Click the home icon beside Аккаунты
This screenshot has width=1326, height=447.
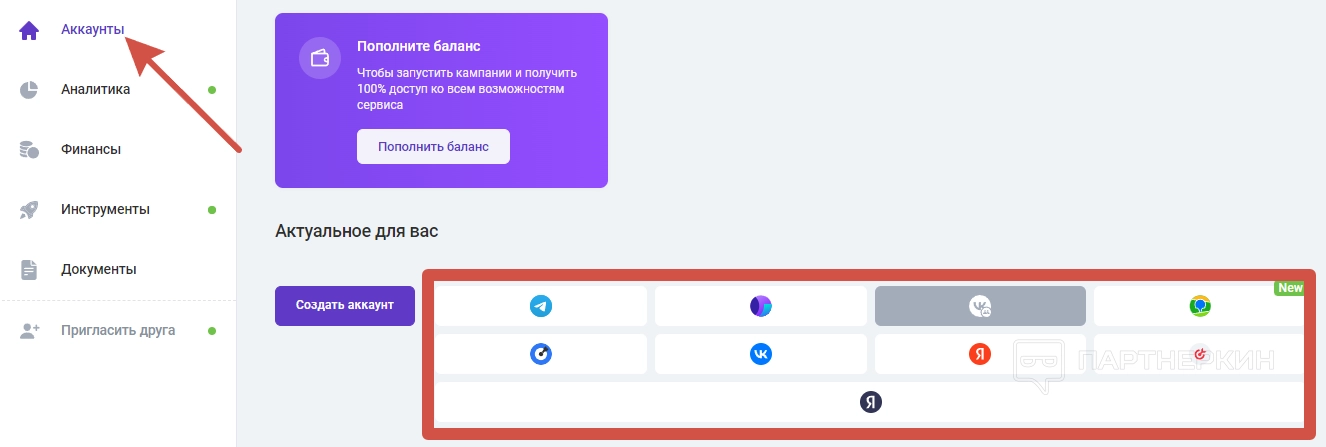[29, 30]
